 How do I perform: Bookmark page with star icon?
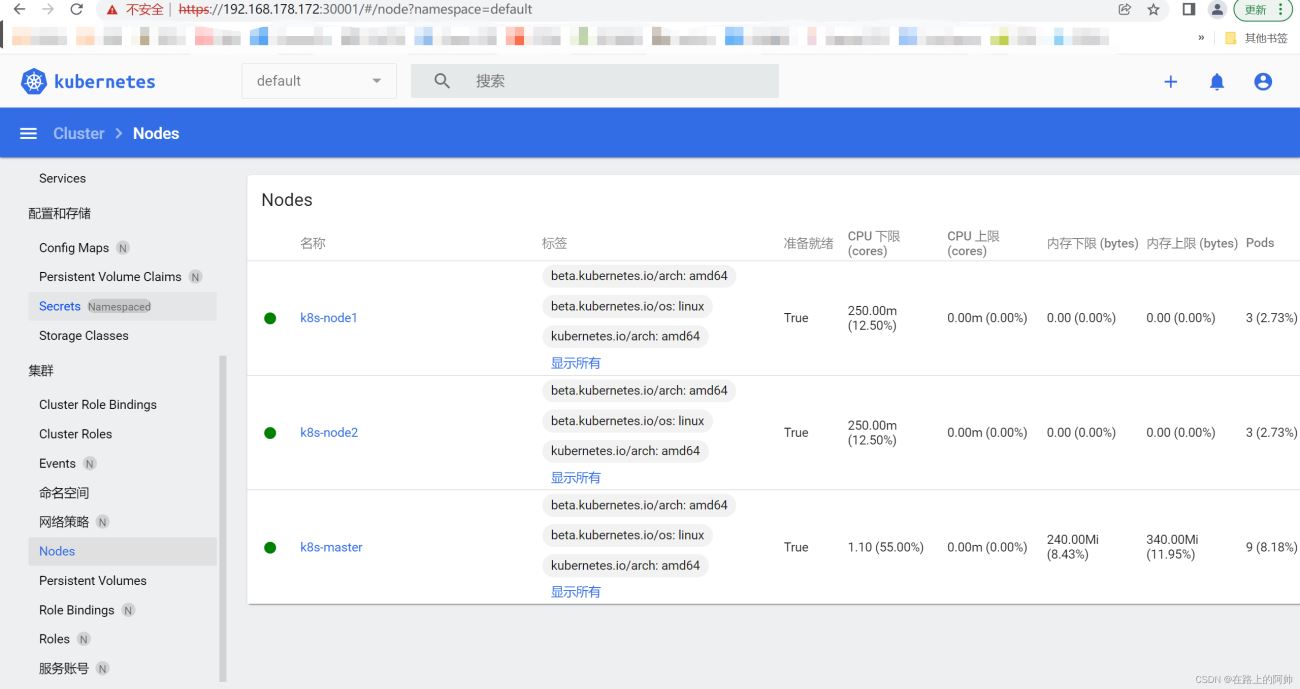tap(1153, 9)
